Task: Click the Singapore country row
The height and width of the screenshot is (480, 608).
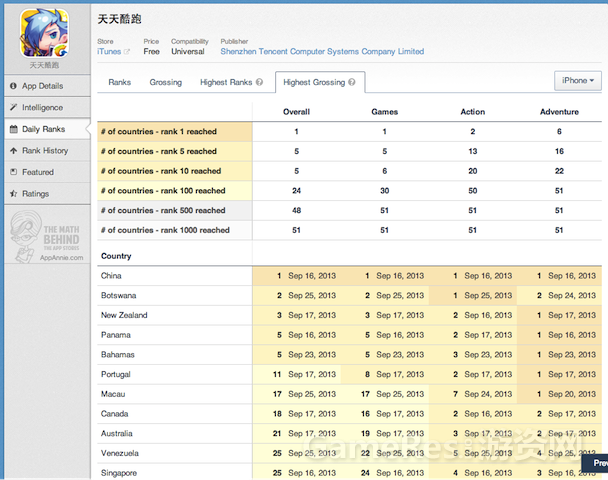Action: pyautogui.click(x=349, y=473)
